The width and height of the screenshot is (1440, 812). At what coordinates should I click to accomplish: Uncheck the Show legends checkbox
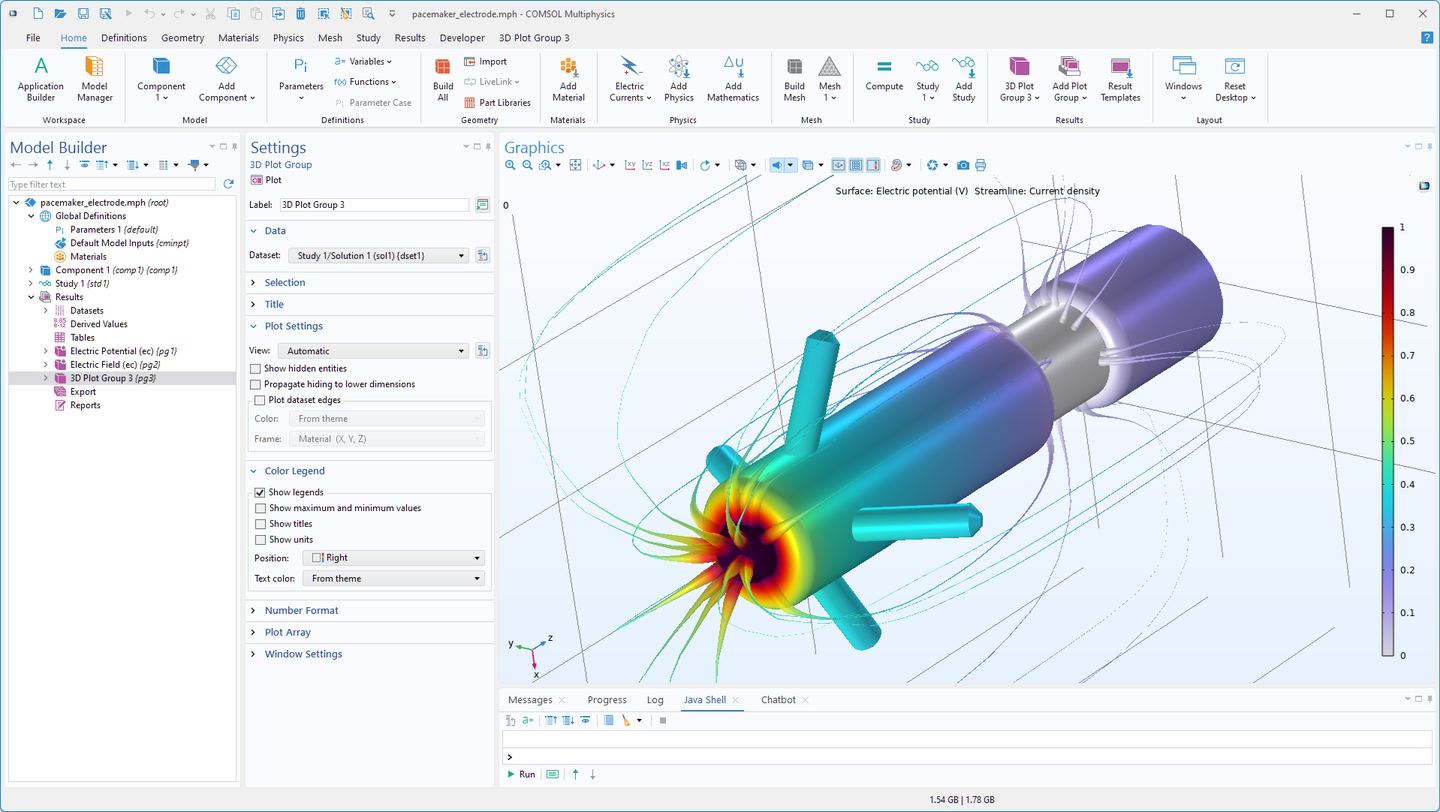pyautogui.click(x=261, y=492)
